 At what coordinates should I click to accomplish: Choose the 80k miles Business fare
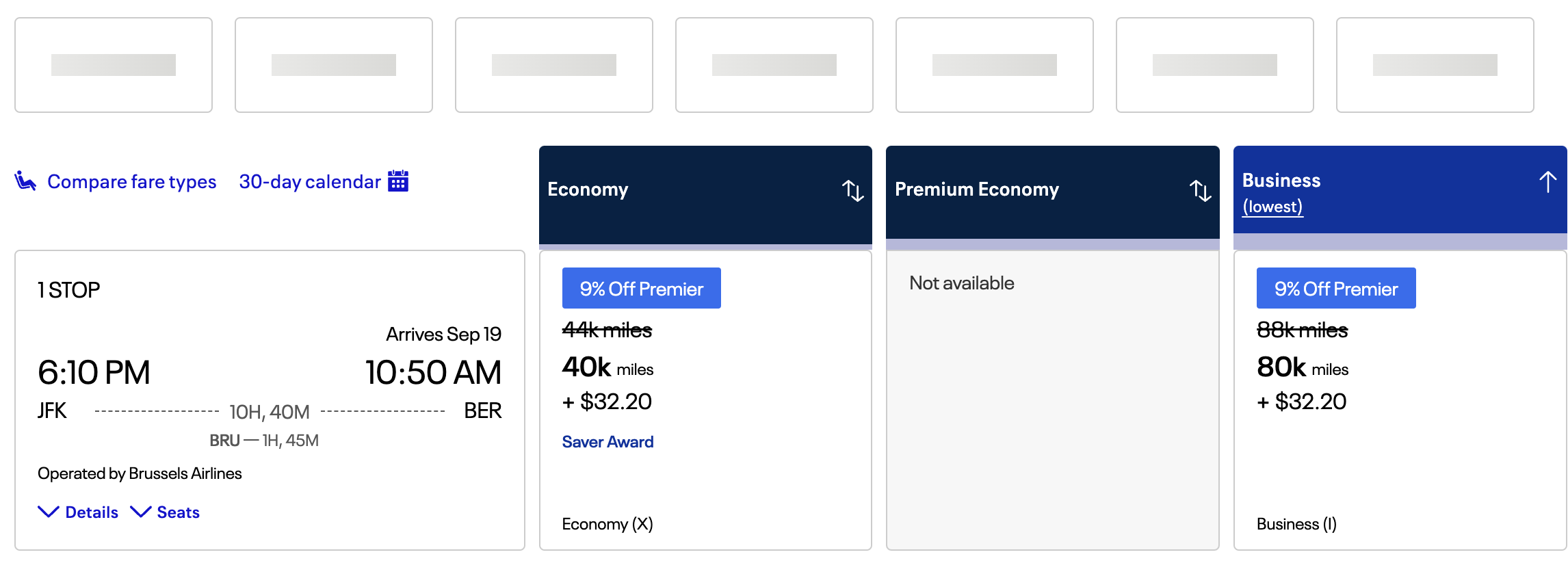1302,368
